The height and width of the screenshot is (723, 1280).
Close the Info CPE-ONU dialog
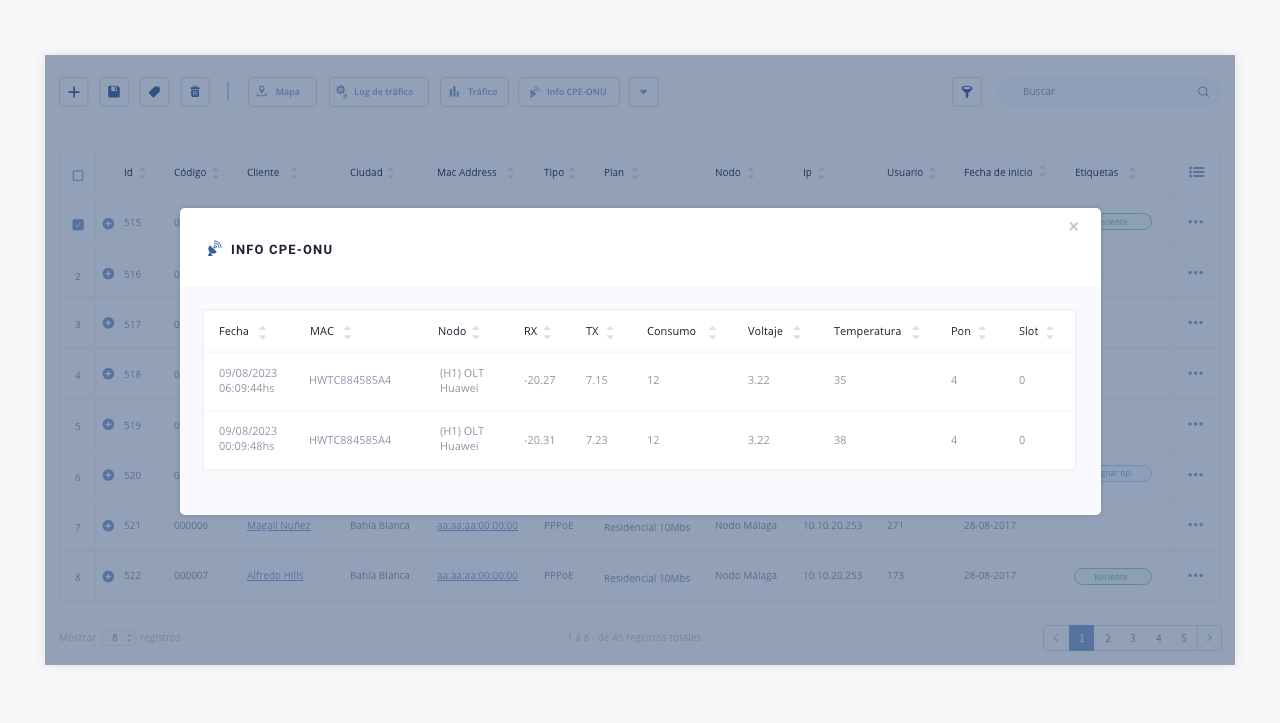1073,227
